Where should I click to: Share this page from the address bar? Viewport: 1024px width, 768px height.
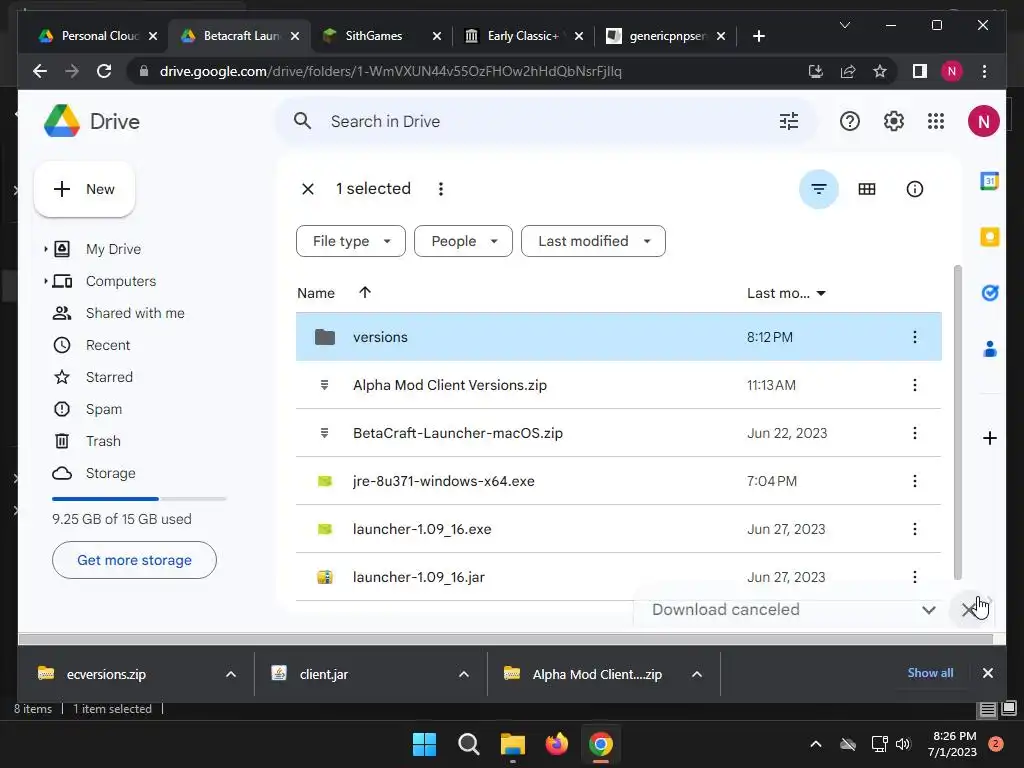(848, 71)
